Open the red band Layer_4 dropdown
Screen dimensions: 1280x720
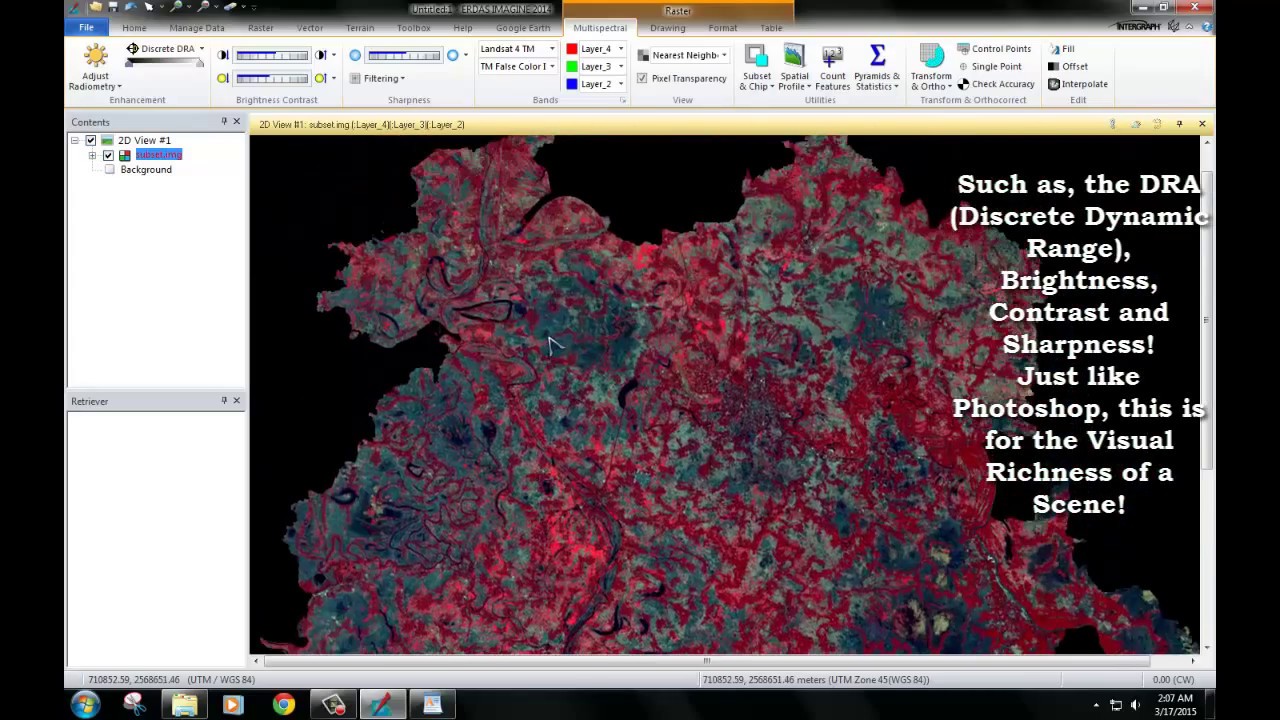[x=620, y=48]
